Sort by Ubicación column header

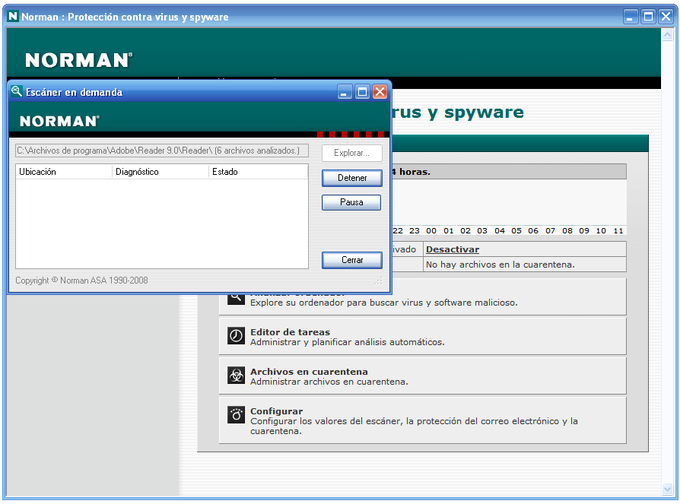coord(64,172)
